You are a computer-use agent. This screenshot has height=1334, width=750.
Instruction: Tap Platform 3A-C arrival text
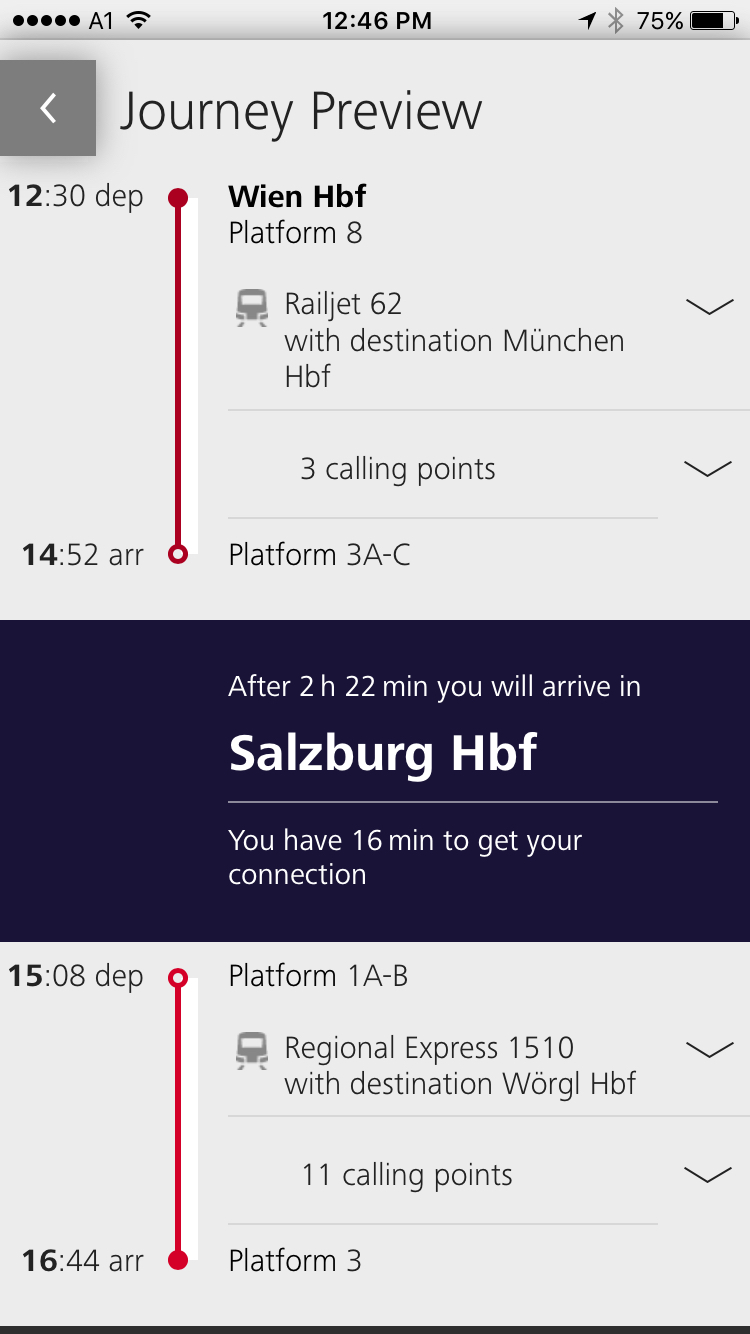tap(319, 554)
